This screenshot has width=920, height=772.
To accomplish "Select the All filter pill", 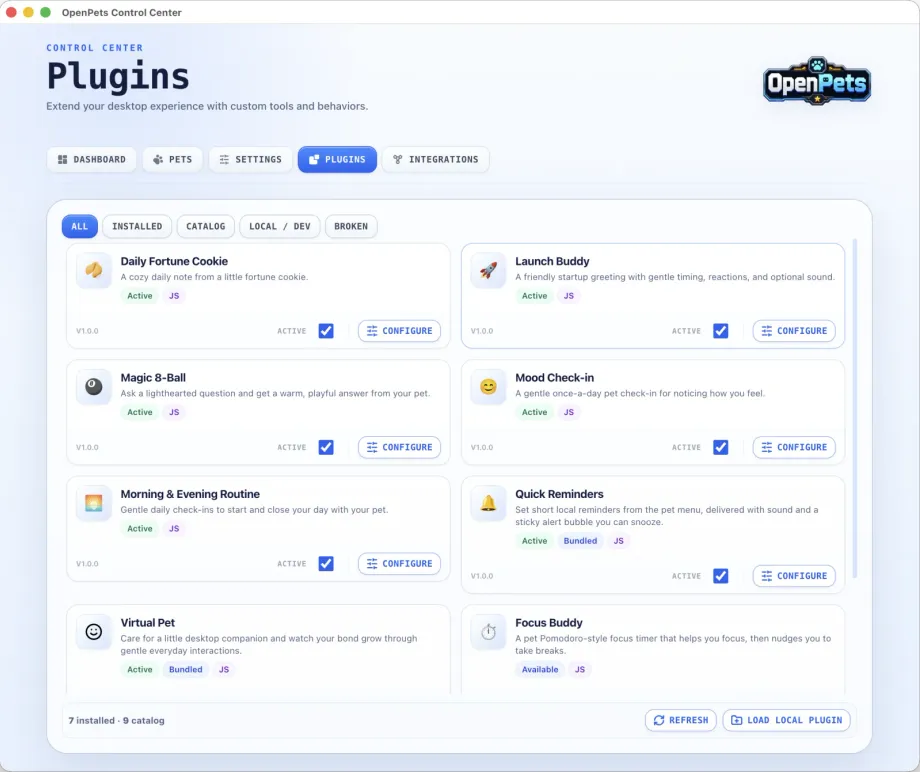I will (80, 226).
